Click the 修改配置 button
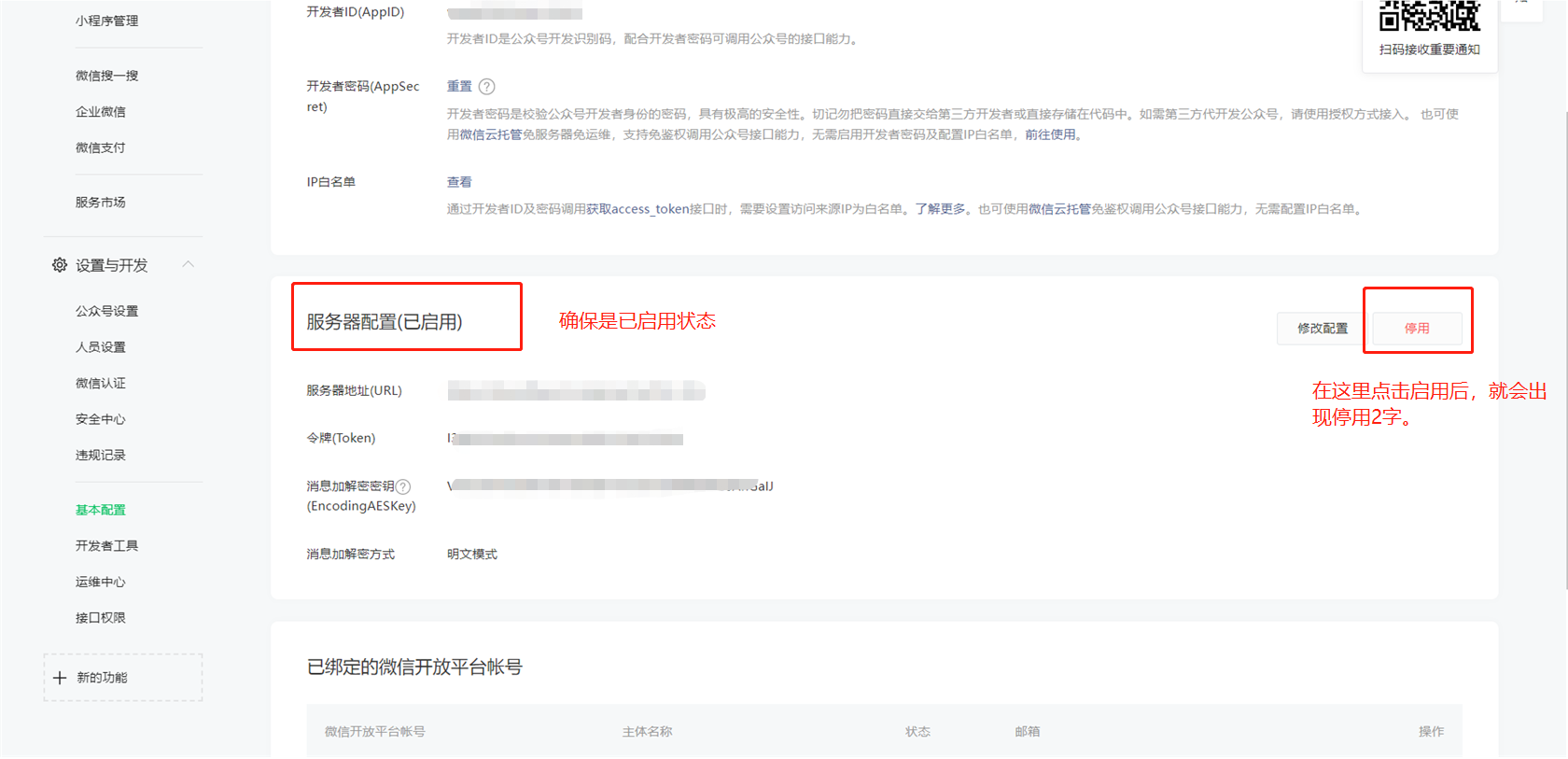The width and height of the screenshot is (1568, 759). [x=1322, y=329]
